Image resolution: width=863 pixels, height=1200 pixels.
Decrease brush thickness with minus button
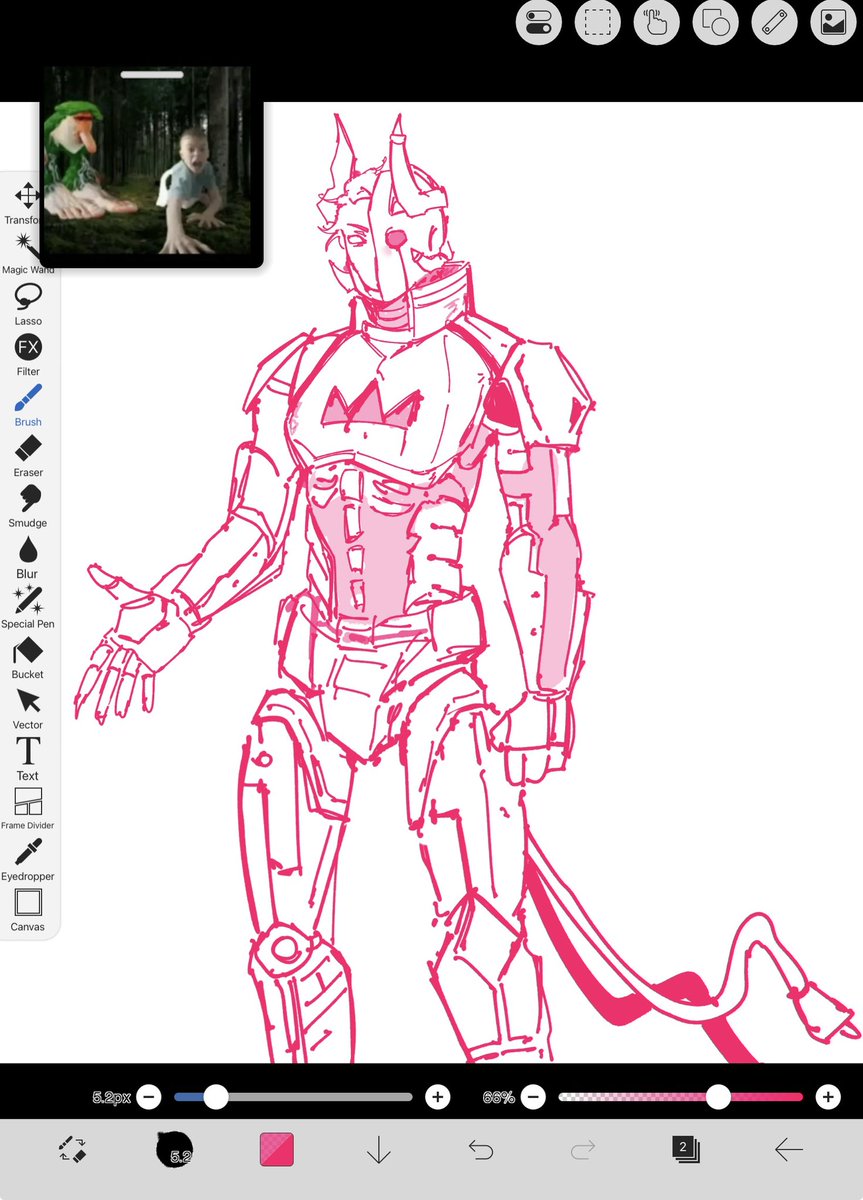[x=149, y=1097]
